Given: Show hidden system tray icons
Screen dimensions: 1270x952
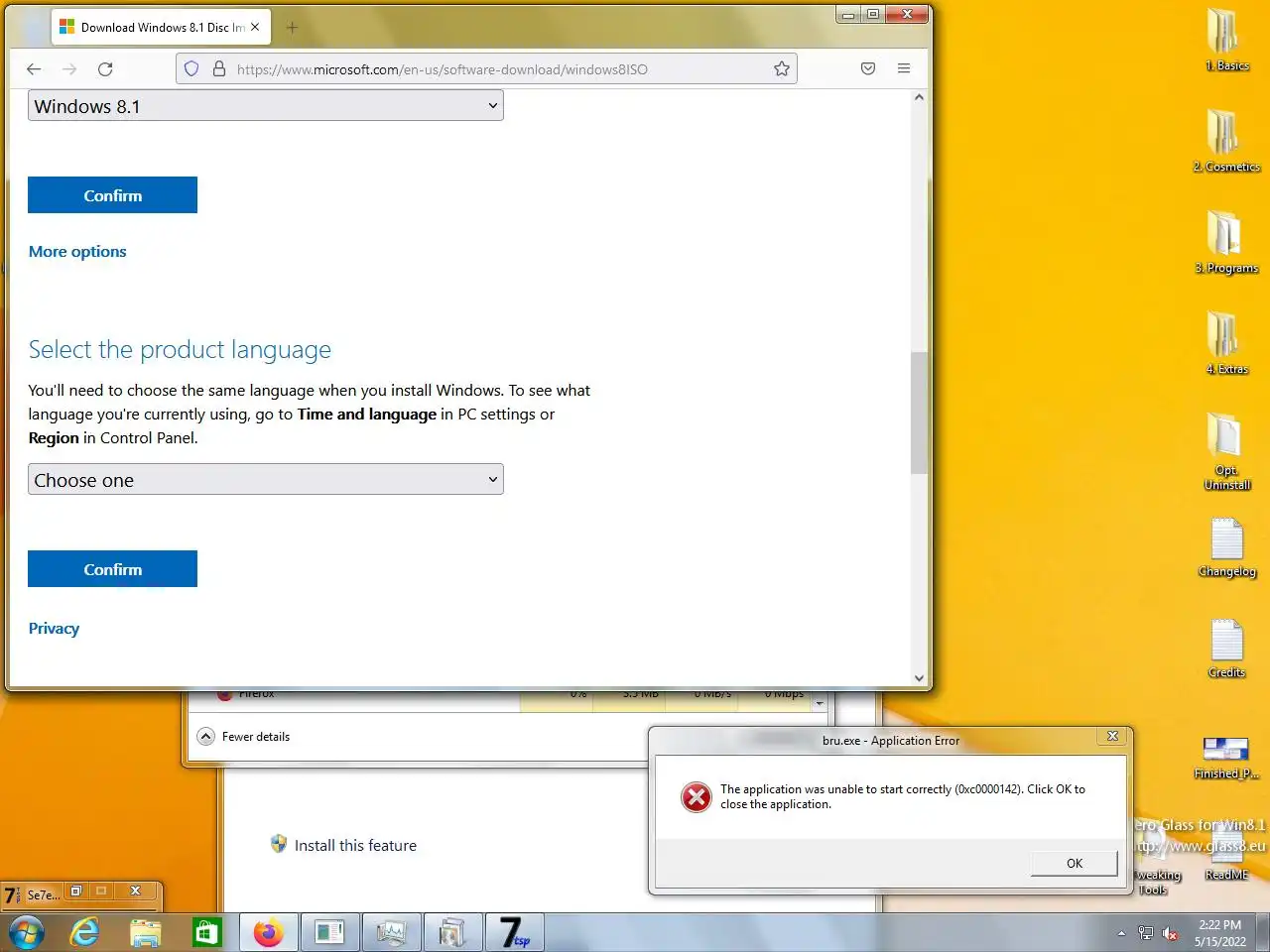Looking at the screenshot, I should (1121, 933).
